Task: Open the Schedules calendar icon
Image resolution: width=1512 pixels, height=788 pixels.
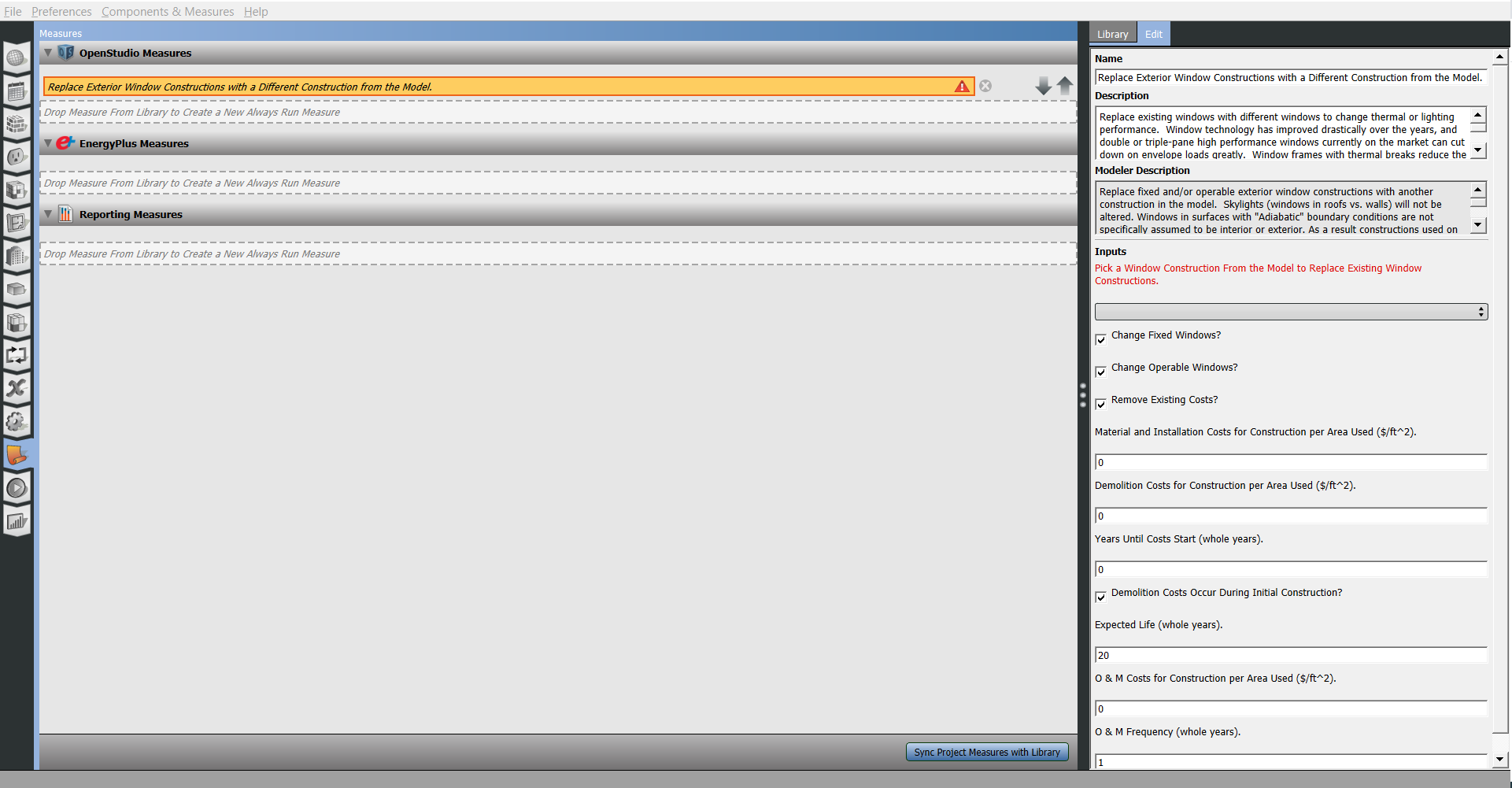Action: pyautogui.click(x=17, y=91)
